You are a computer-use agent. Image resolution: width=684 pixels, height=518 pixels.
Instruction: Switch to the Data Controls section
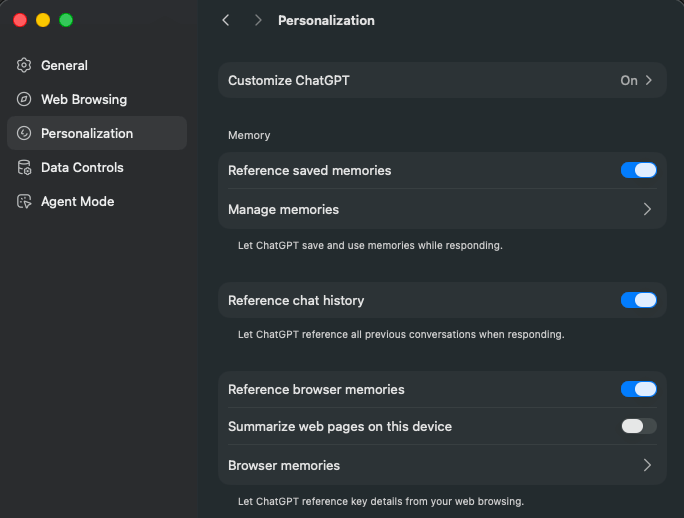82,167
